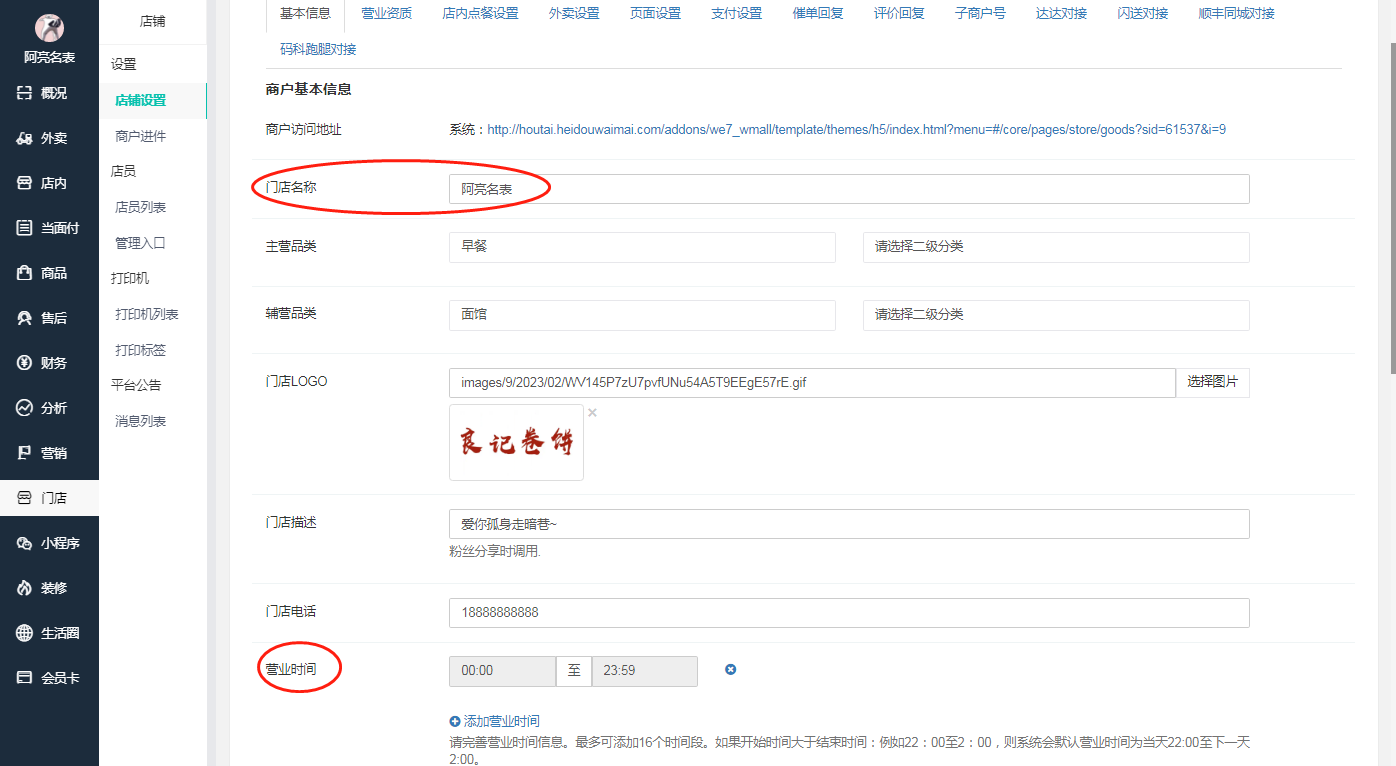Click the 选择图片 button
Viewport: 1396px width, 766px height.
tap(1213, 383)
